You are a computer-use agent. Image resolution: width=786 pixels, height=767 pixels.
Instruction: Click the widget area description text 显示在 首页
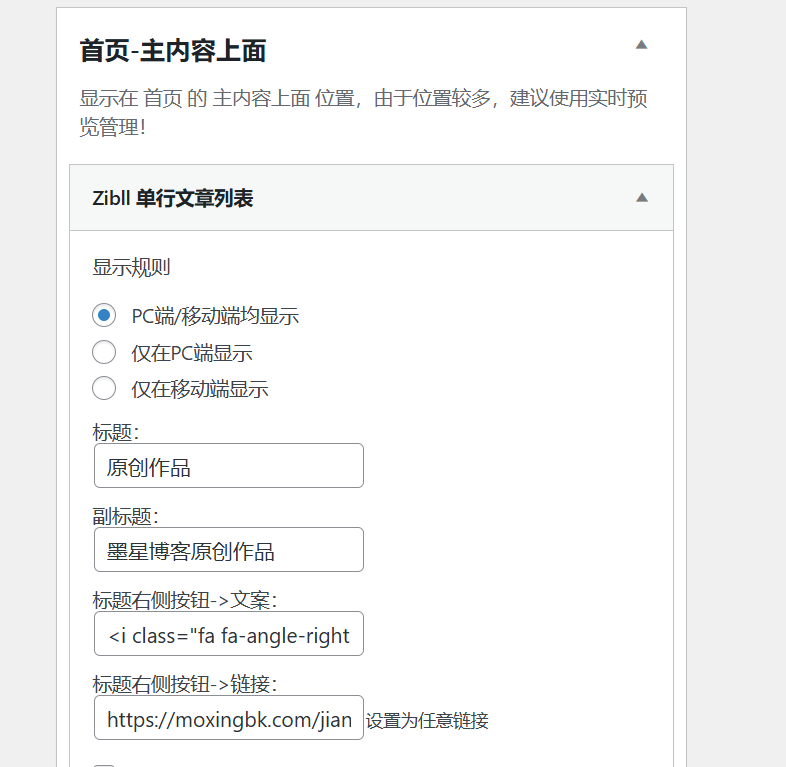pyautogui.click(x=363, y=113)
